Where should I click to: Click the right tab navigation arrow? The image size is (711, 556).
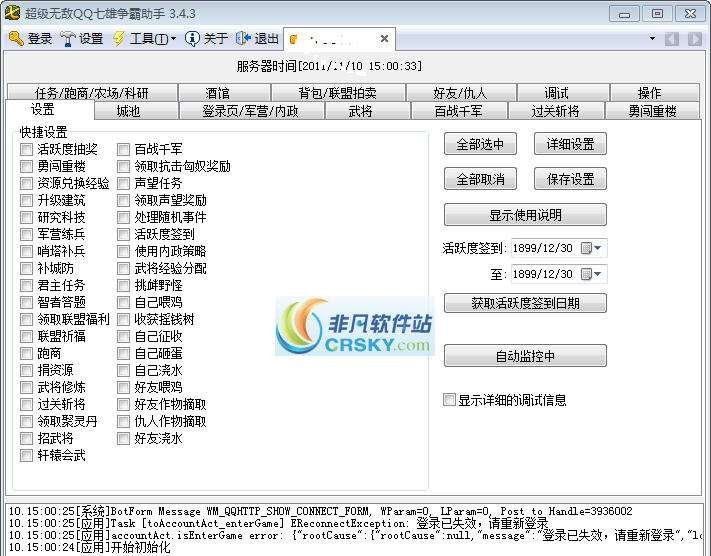point(695,39)
